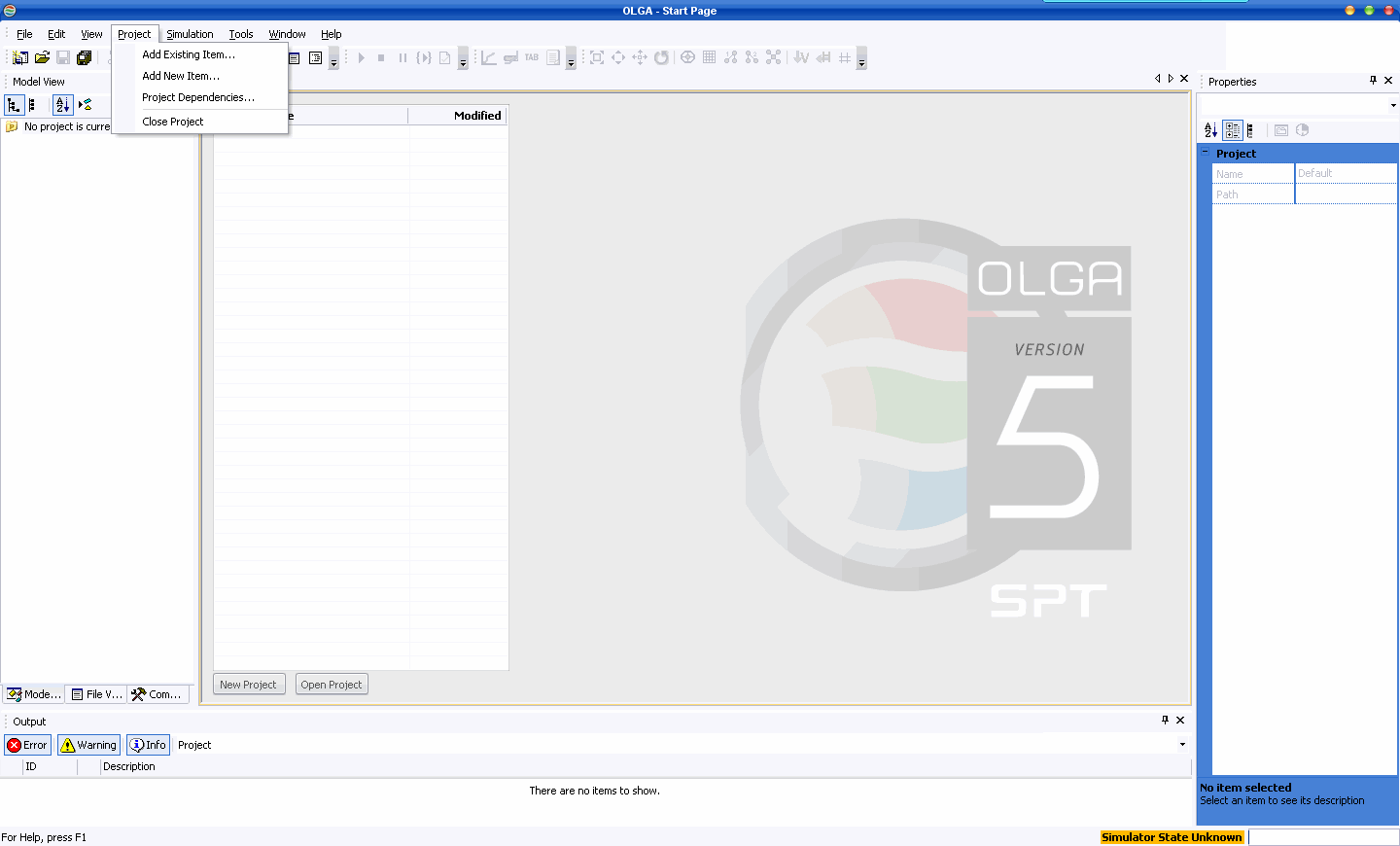
Task: Click the expand-nodes icon in Model View toolbar
Action: [86, 105]
